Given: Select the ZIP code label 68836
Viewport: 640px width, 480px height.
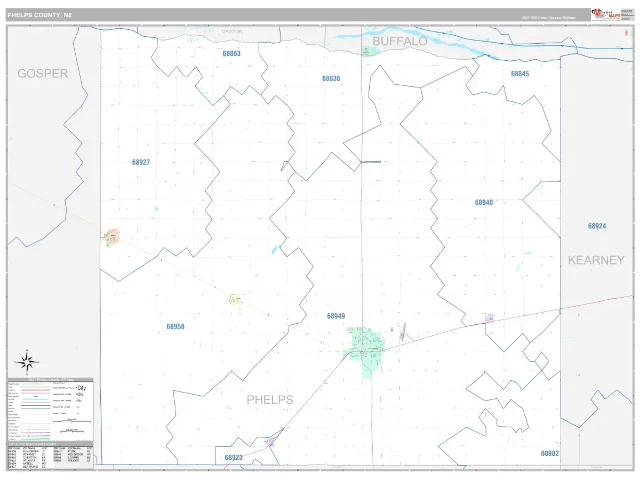Looking at the screenshot, I should click(331, 78).
